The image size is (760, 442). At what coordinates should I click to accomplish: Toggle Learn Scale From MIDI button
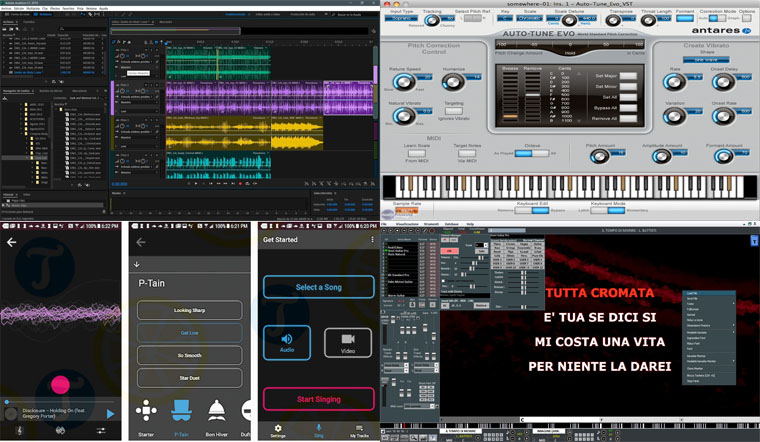416,153
